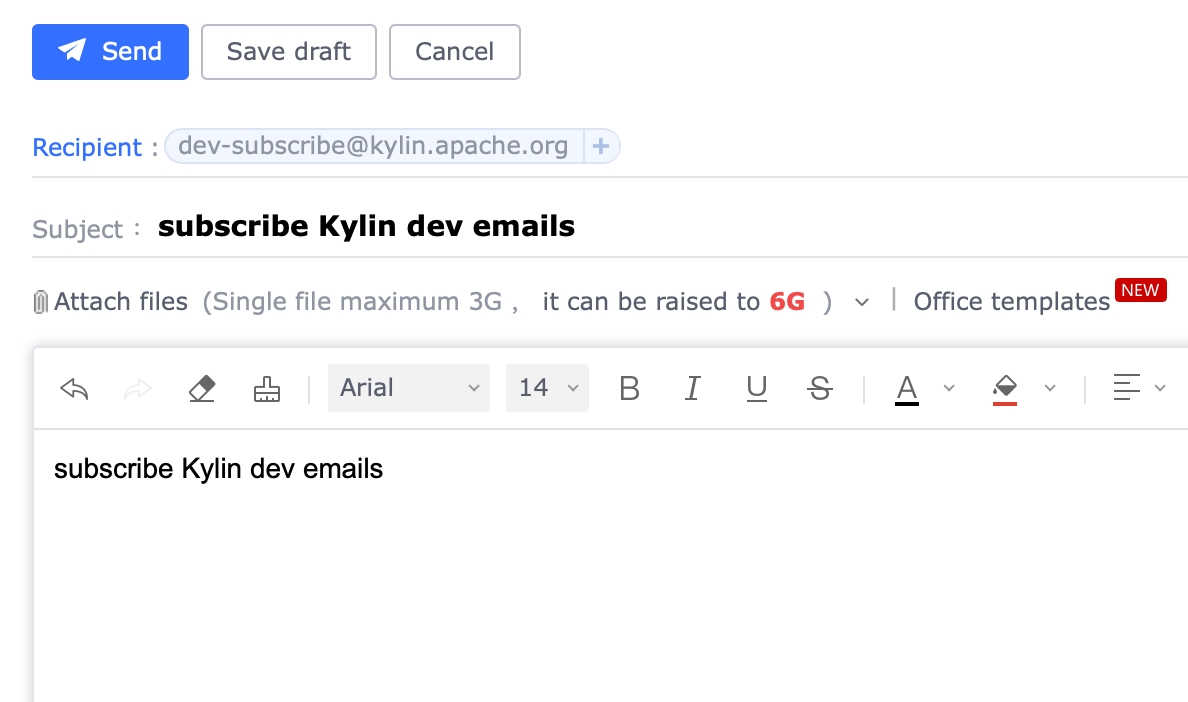Click the plus icon to add recipient
1188x702 pixels.
point(601,147)
